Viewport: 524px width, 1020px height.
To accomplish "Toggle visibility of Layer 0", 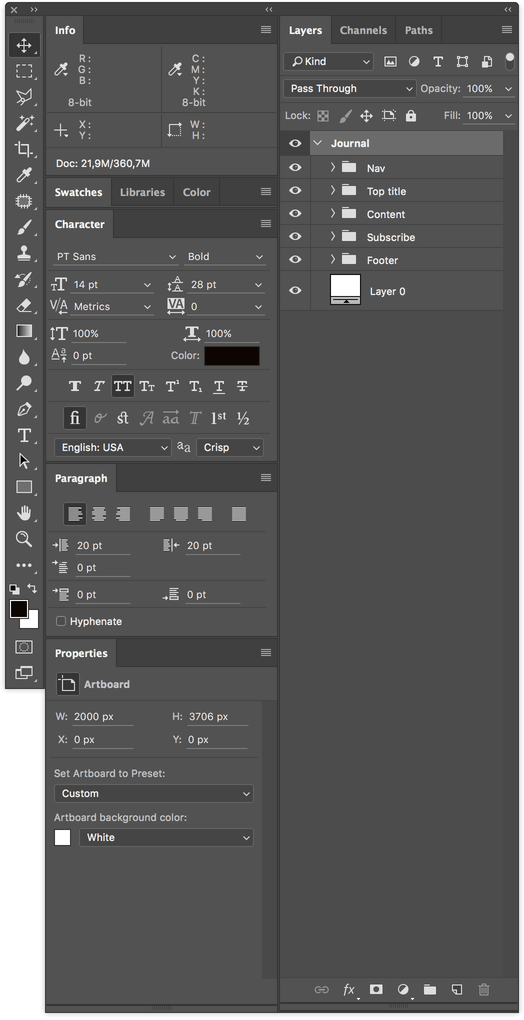I will pos(295,291).
